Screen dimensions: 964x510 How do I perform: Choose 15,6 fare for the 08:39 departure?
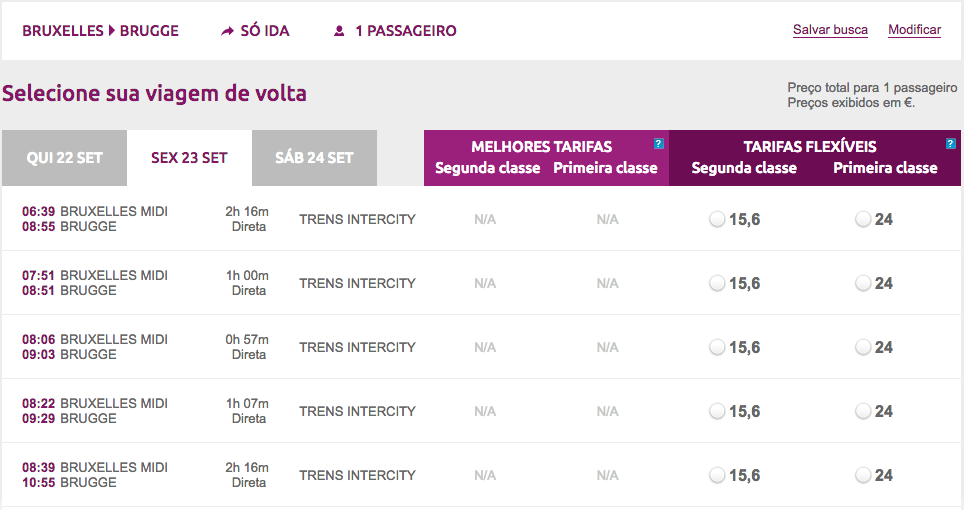click(x=717, y=476)
